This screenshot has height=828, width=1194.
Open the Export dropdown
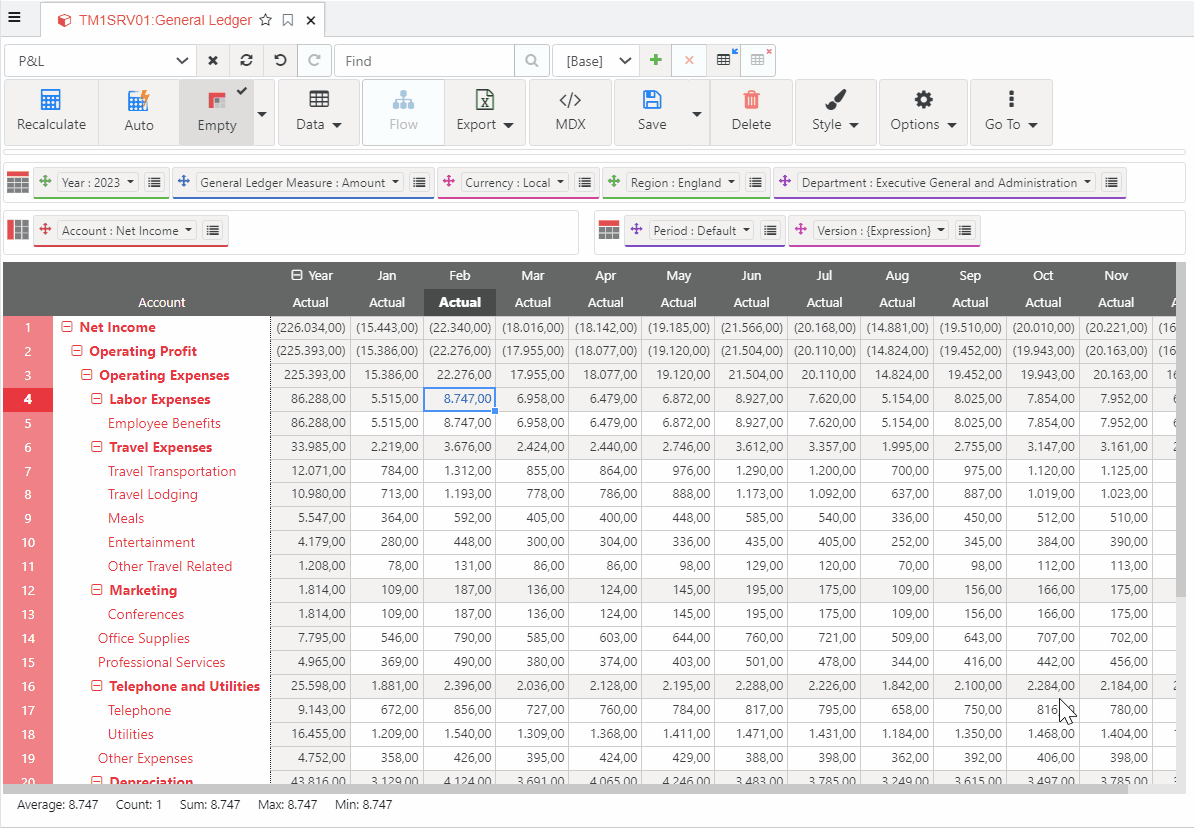[485, 112]
